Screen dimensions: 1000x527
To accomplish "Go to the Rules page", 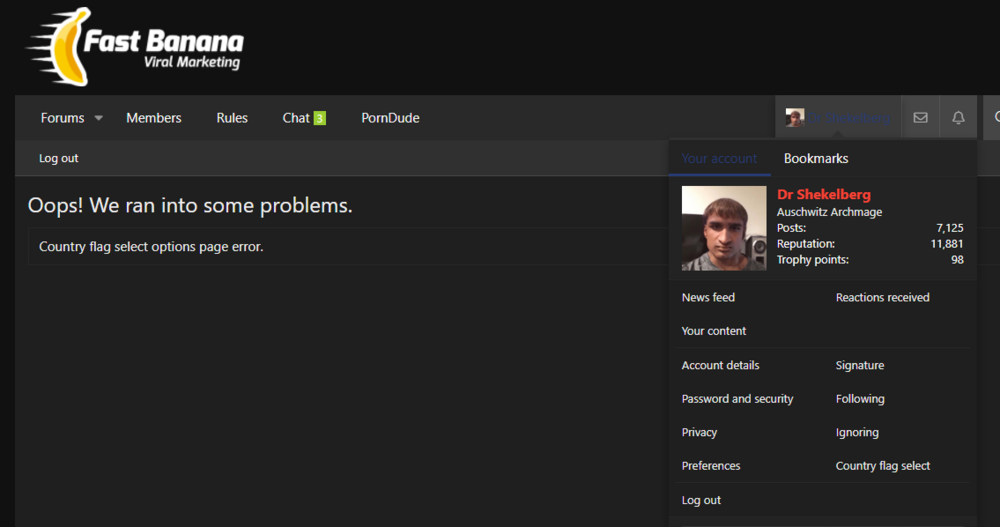I will point(232,118).
